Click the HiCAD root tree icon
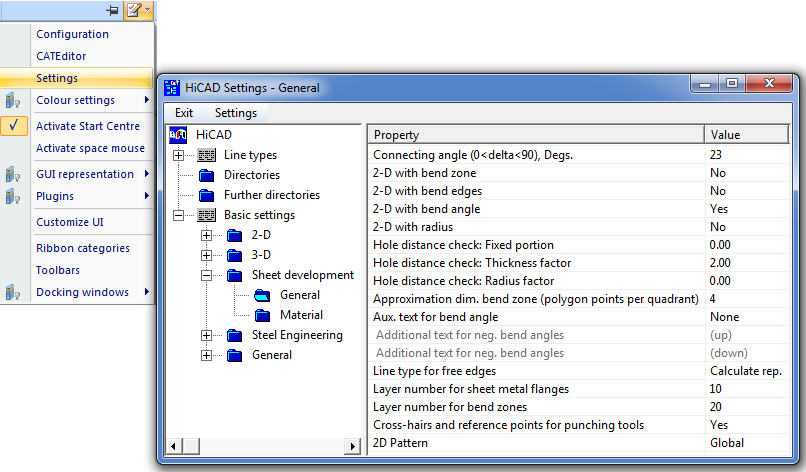The height and width of the screenshot is (472, 806). click(x=178, y=135)
